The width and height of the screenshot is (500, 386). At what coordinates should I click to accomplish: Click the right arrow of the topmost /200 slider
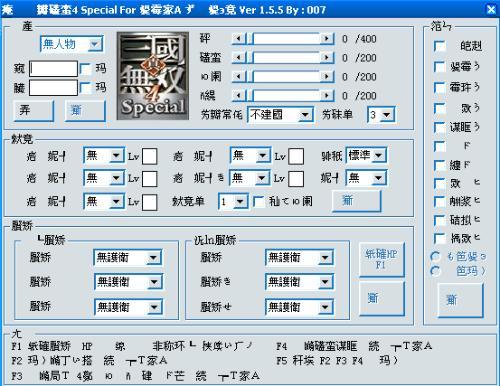pos(327,58)
